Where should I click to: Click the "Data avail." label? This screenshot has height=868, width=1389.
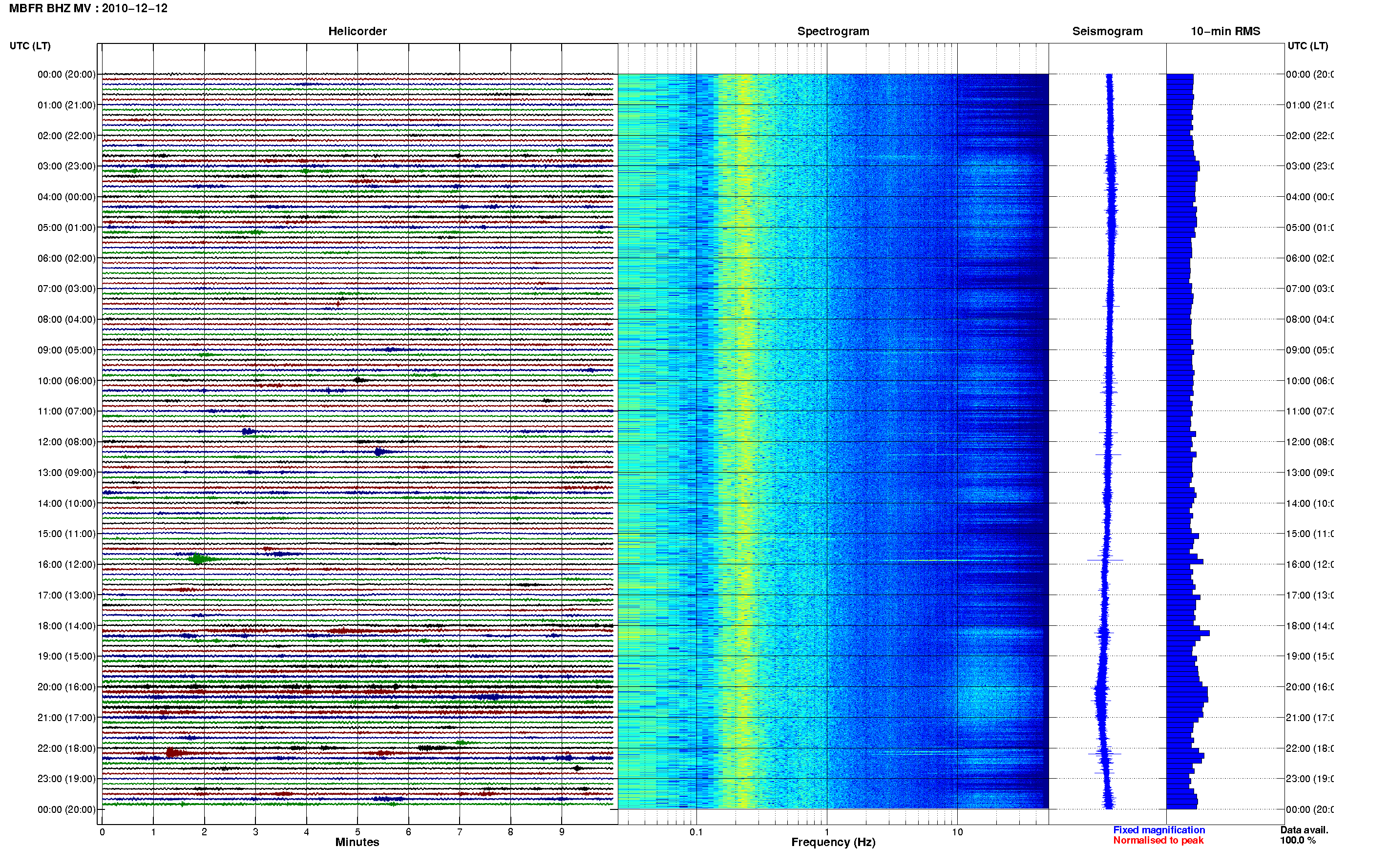click(1304, 830)
